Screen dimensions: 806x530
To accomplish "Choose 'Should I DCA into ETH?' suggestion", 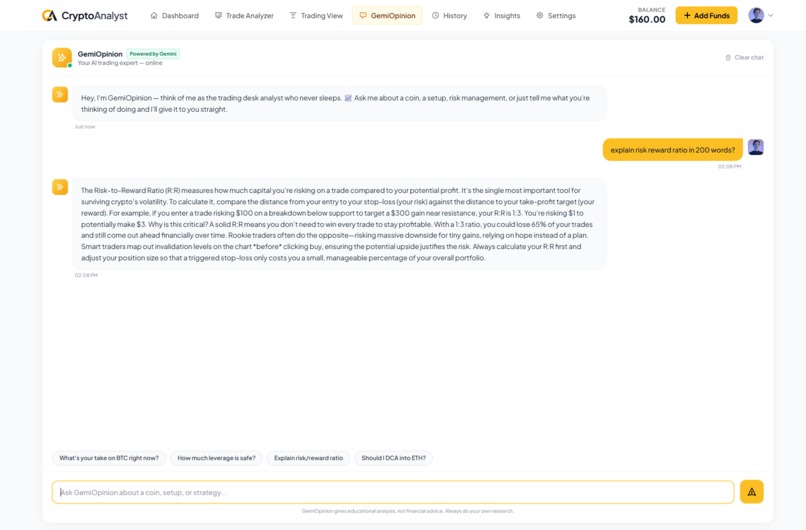I will pos(393,458).
